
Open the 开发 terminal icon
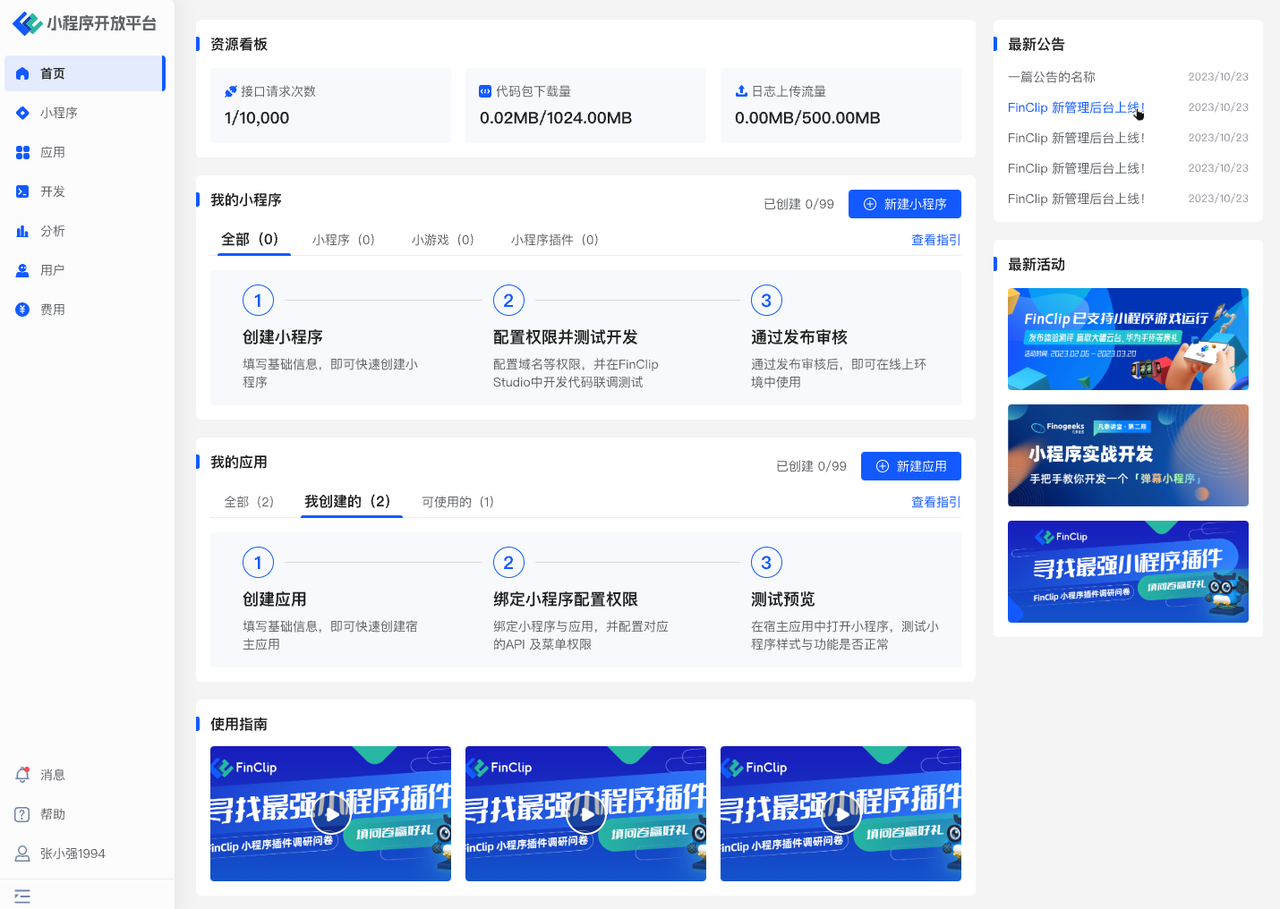23,191
